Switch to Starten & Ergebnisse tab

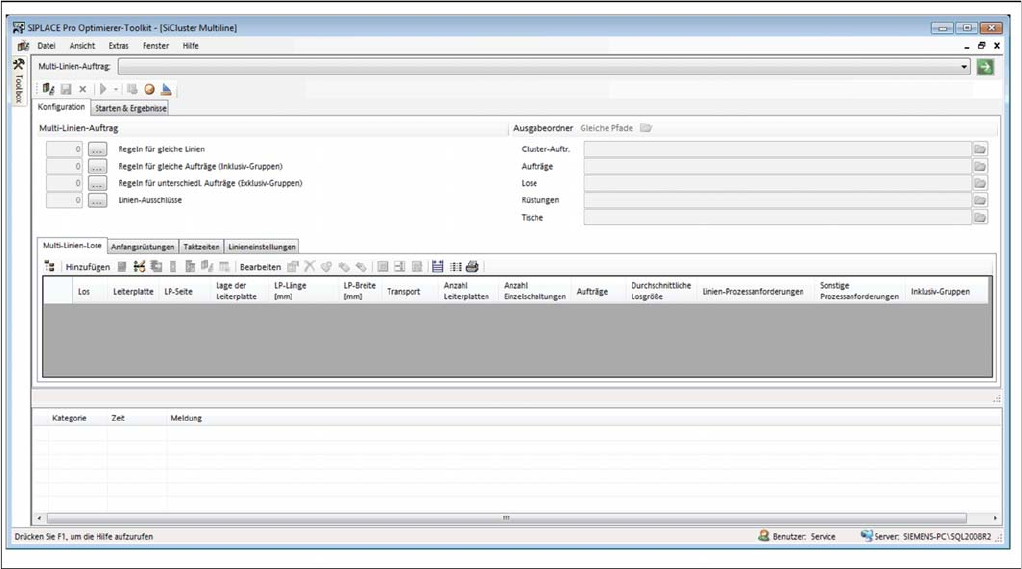coord(131,108)
